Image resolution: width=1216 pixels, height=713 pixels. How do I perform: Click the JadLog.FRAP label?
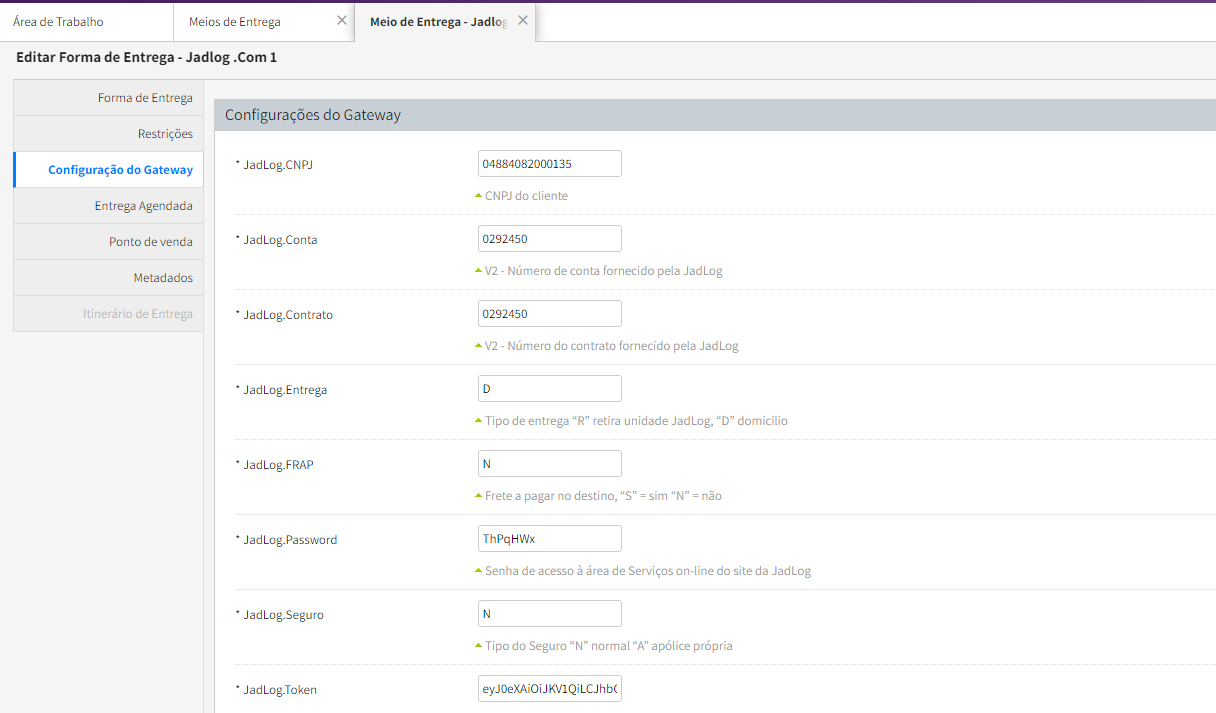tap(278, 465)
